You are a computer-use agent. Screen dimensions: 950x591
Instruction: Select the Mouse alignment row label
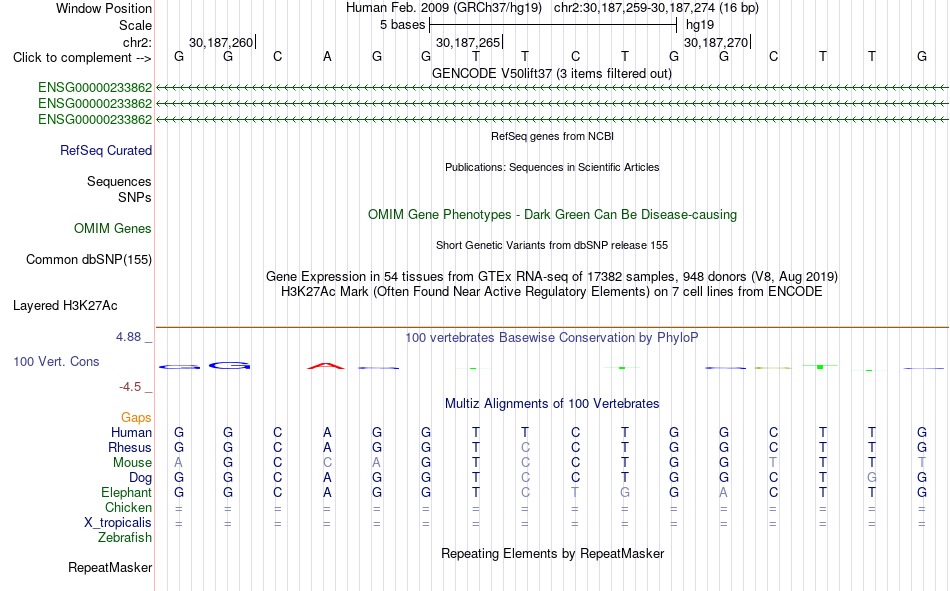(x=132, y=462)
